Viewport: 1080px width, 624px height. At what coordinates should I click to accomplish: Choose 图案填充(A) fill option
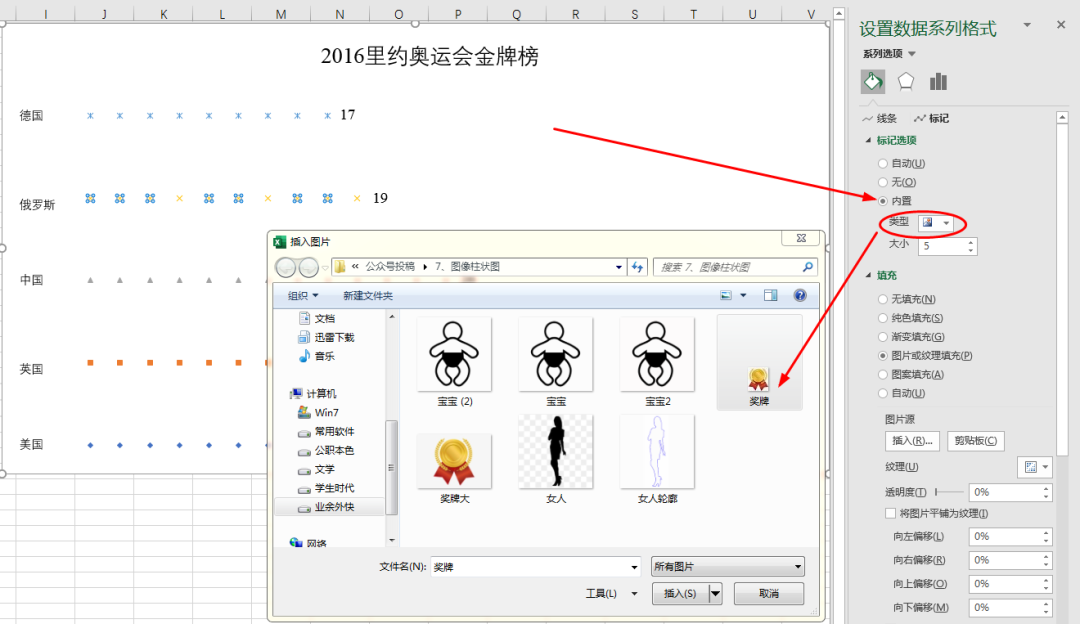pos(882,375)
